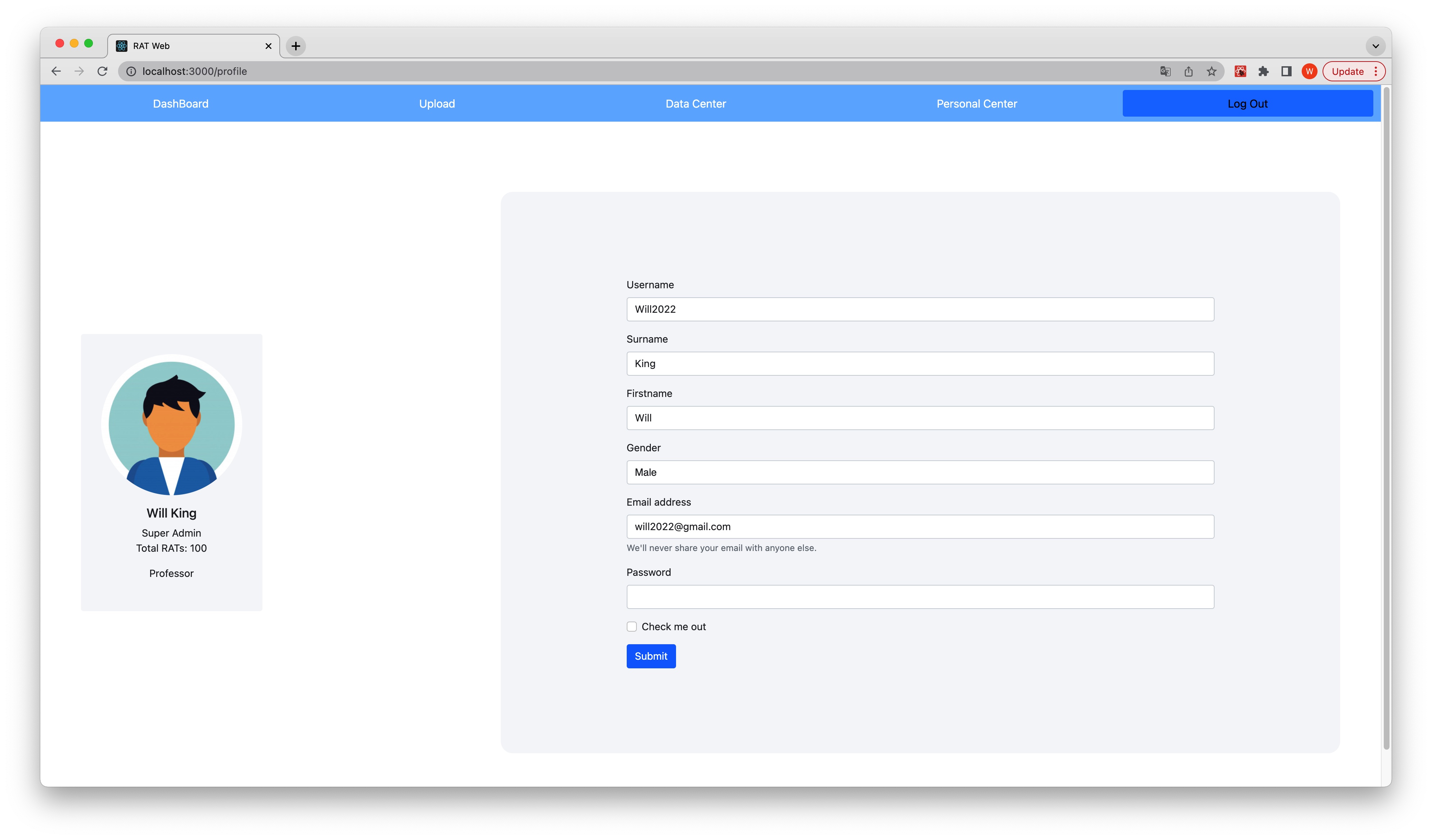Tick the Check me out checkbox

[x=631, y=627]
